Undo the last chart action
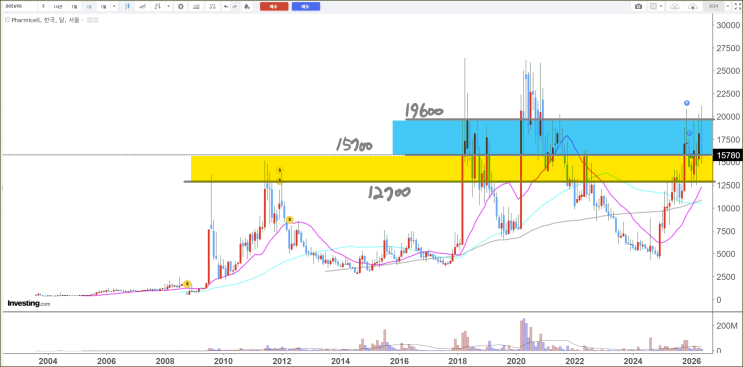This screenshot has width=743, height=367. pos(226,6)
